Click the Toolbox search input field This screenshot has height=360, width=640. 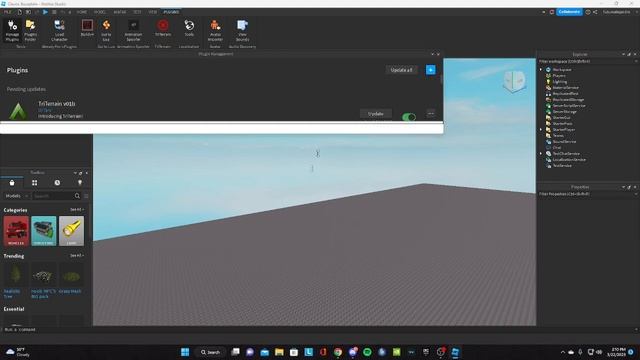[53, 196]
